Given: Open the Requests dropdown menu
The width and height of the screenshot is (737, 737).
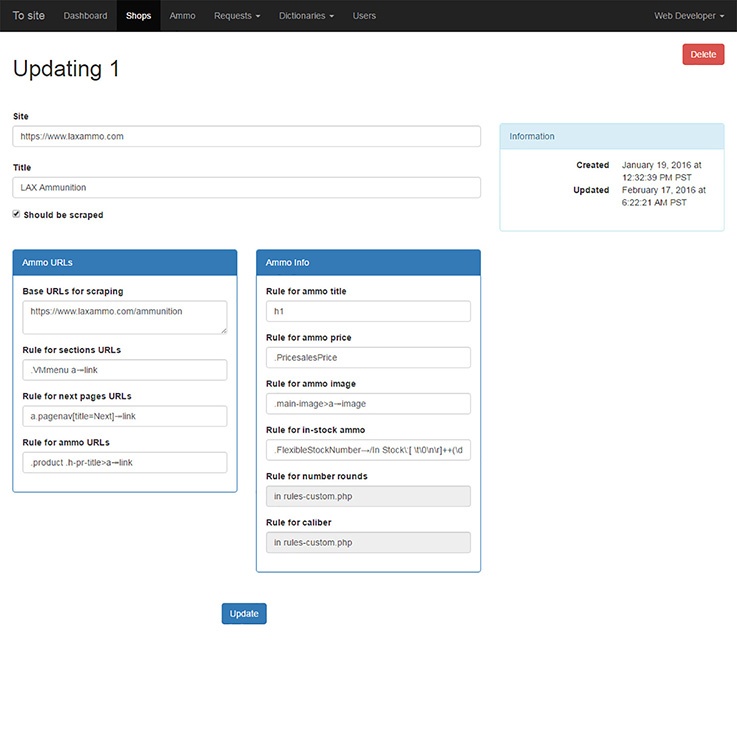Looking at the screenshot, I should tap(237, 16).
